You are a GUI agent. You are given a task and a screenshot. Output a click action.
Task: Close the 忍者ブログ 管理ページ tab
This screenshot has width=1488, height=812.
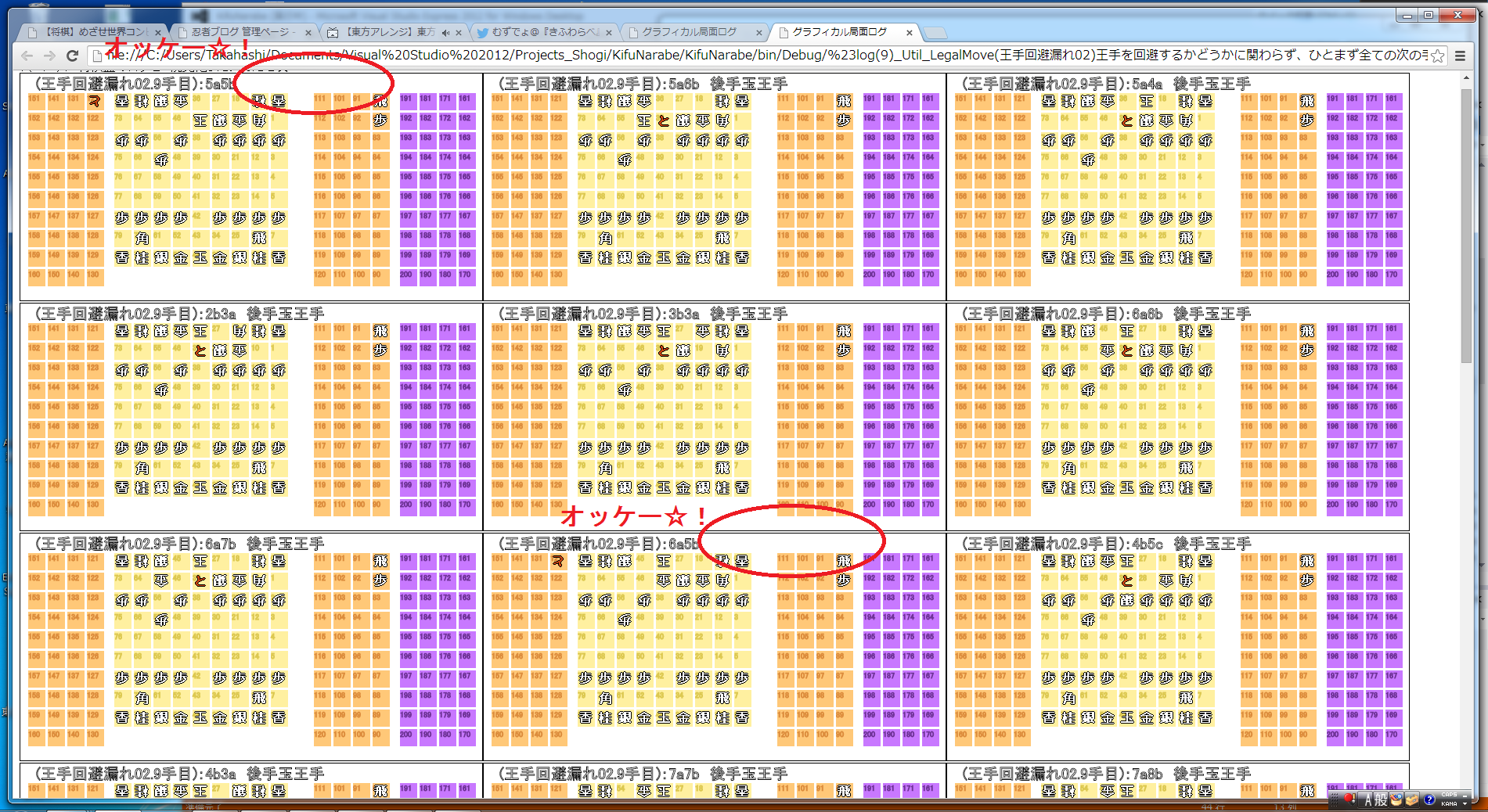point(308,32)
